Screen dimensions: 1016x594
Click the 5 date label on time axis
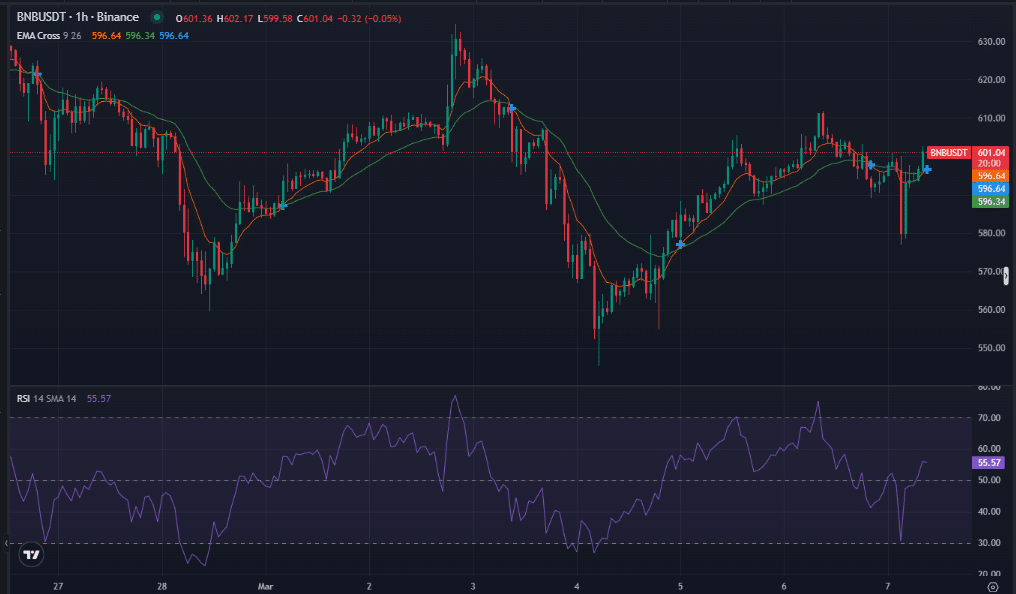click(680, 586)
